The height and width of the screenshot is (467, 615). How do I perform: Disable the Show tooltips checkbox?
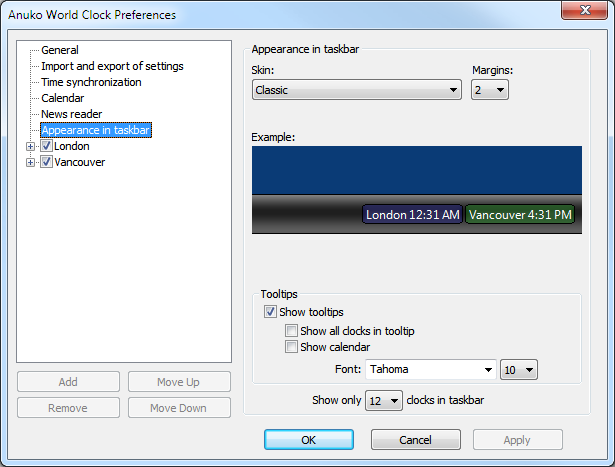tap(271, 312)
